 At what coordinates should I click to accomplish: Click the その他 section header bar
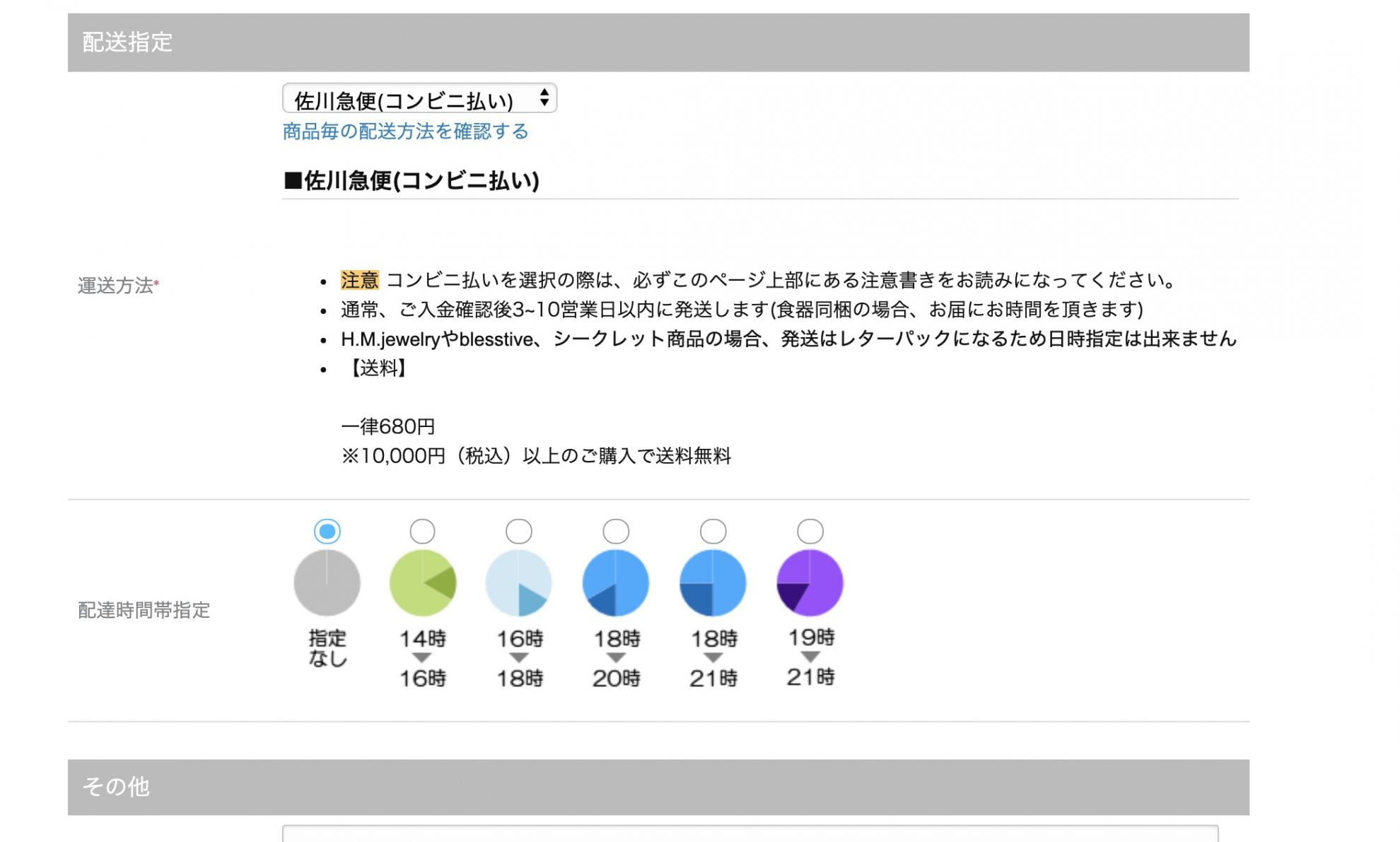(658, 787)
